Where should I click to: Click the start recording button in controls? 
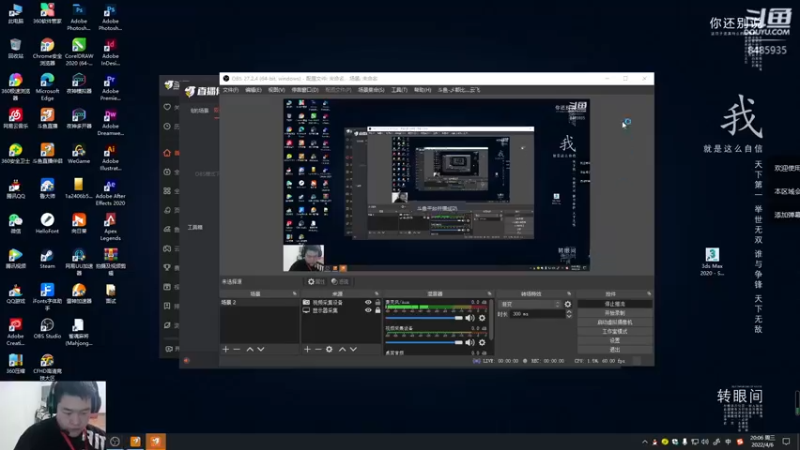point(615,313)
